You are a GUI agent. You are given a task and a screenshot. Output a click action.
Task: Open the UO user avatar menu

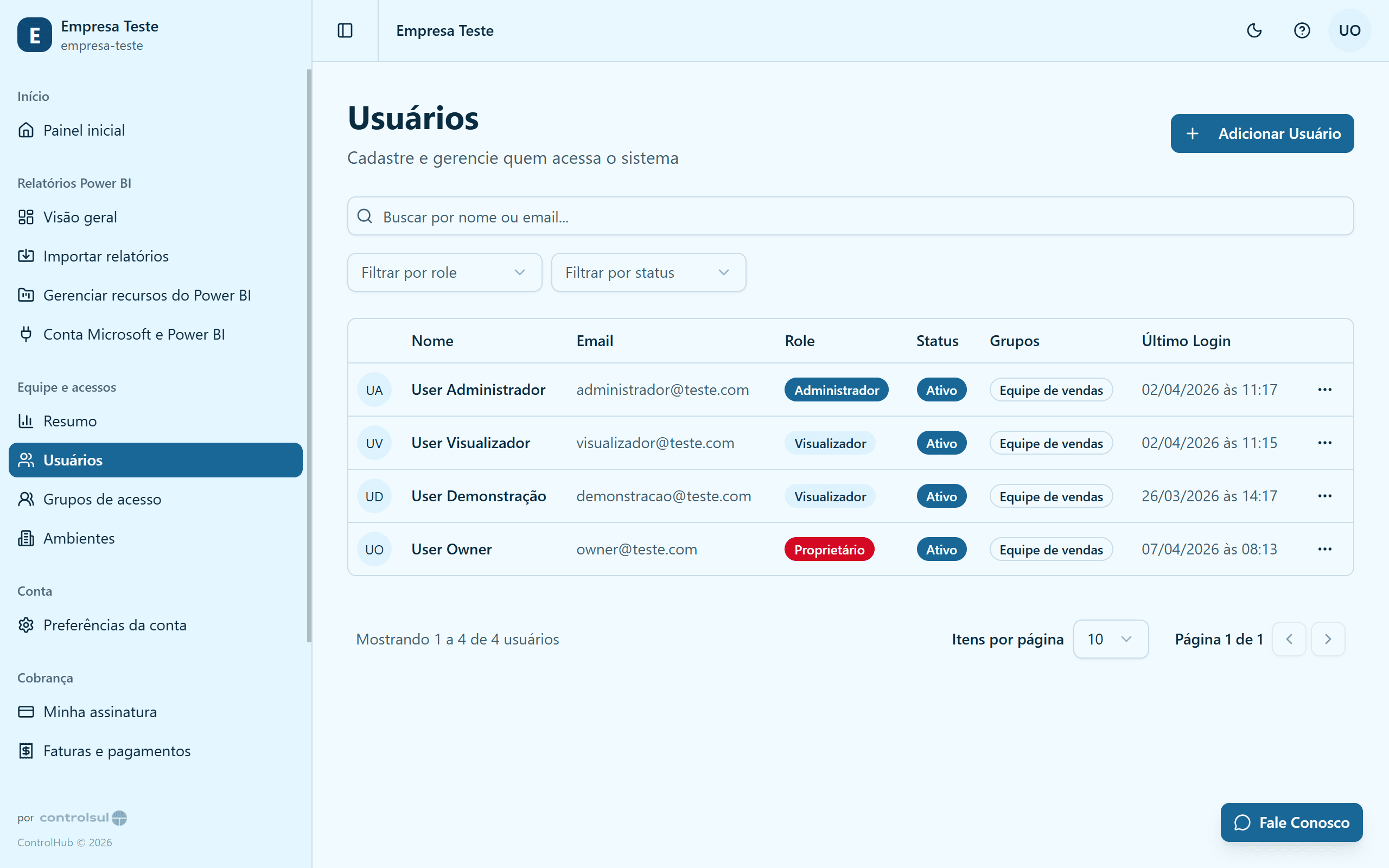[x=1349, y=30]
